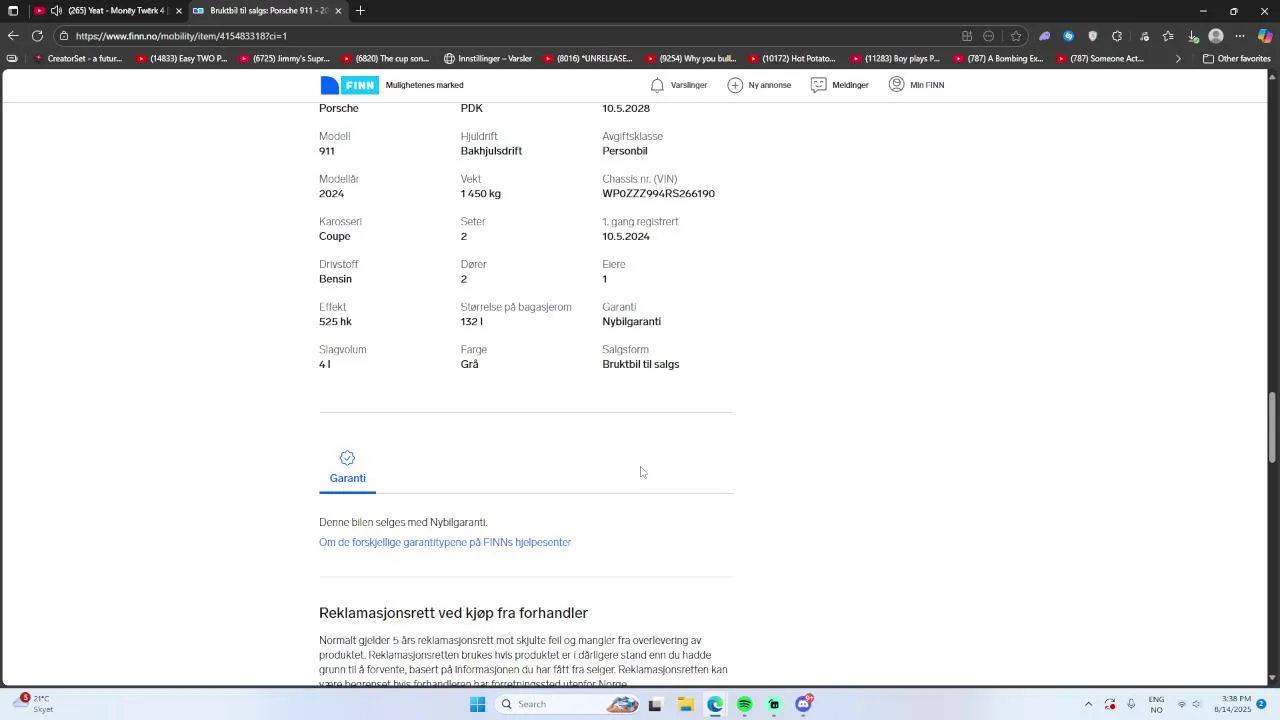Image resolution: width=1280 pixels, height=720 pixels.
Task: Open the Copilot sidebar
Action: point(1265,36)
